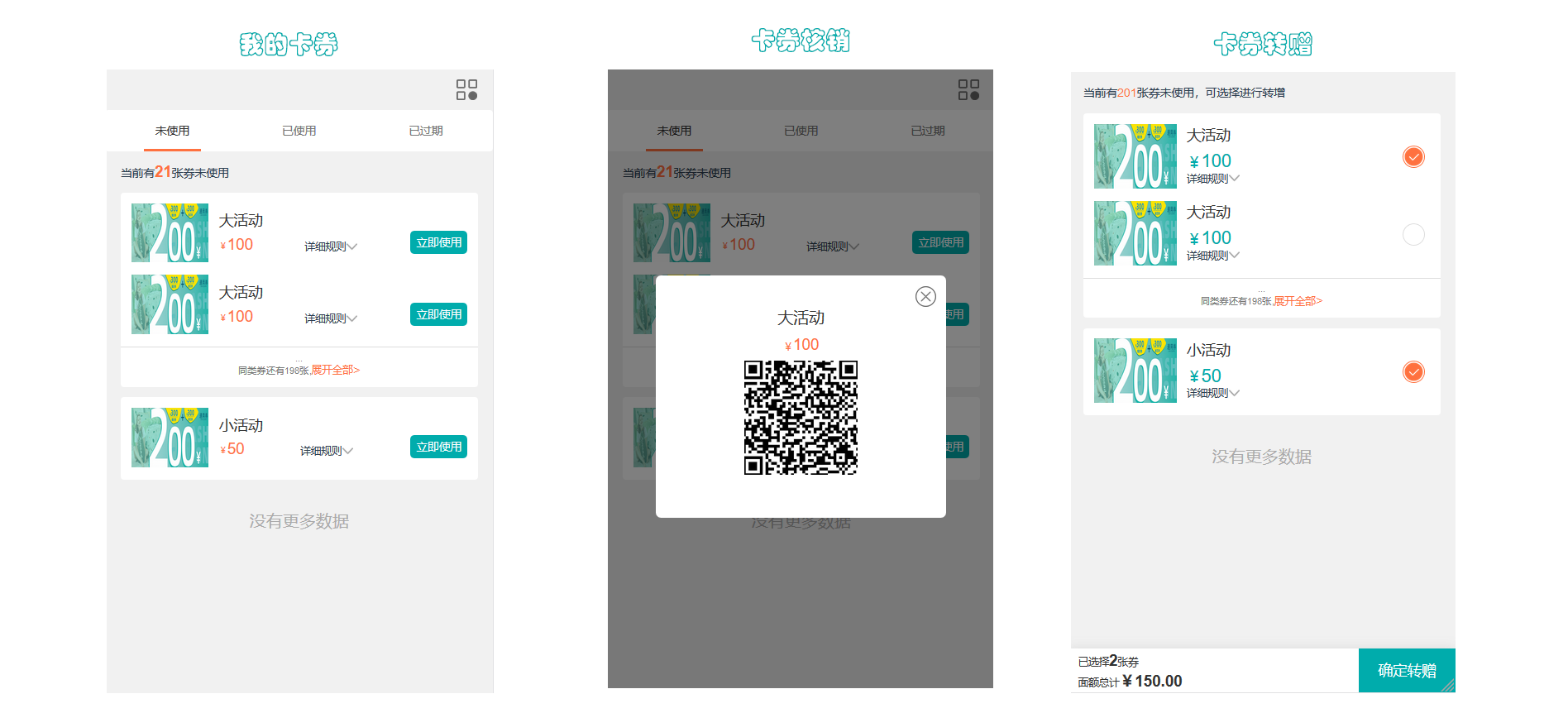Image resolution: width=1568 pixels, height=713 pixels.
Task: Switch to 已使用 tab in My Coupons panel
Action: 299,131
